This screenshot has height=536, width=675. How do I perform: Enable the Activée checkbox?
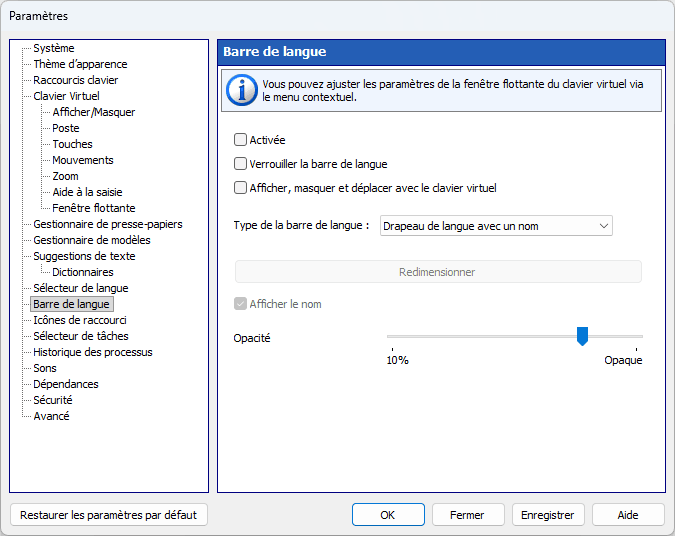click(240, 140)
